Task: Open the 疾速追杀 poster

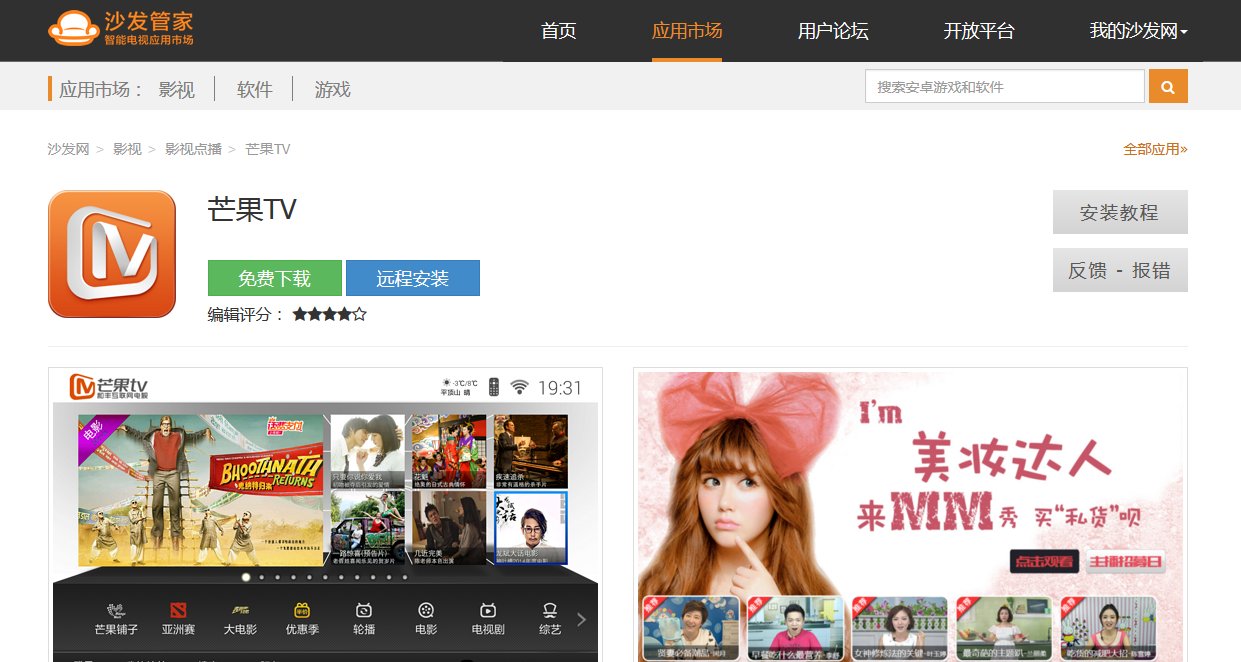Action: (530, 450)
